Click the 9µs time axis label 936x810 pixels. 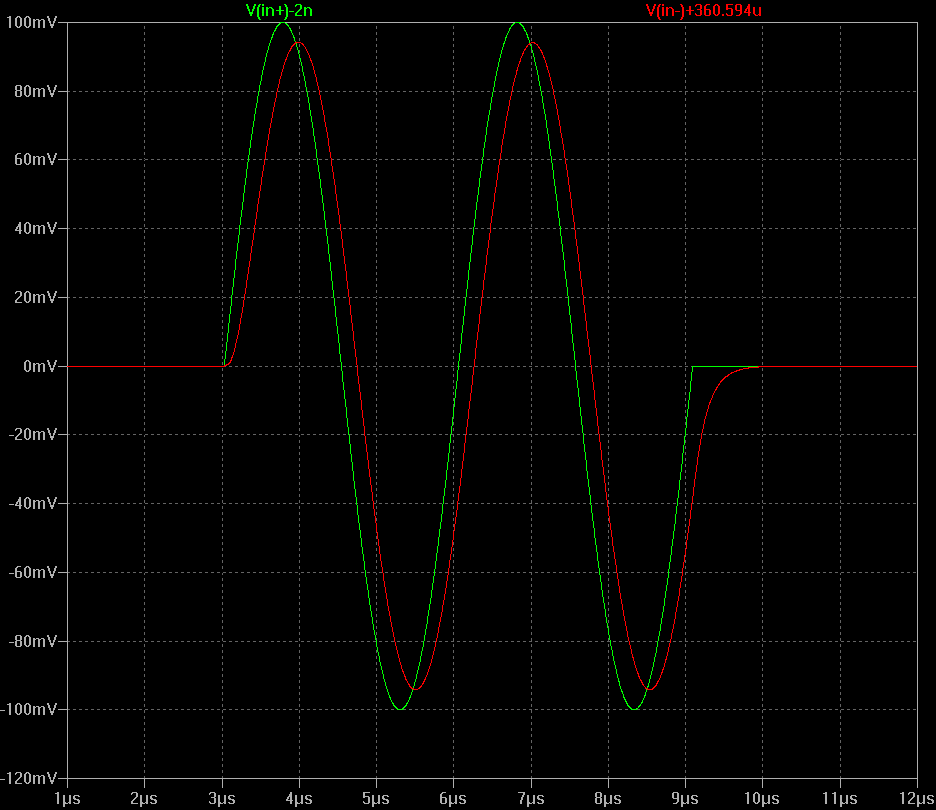click(x=685, y=799)
